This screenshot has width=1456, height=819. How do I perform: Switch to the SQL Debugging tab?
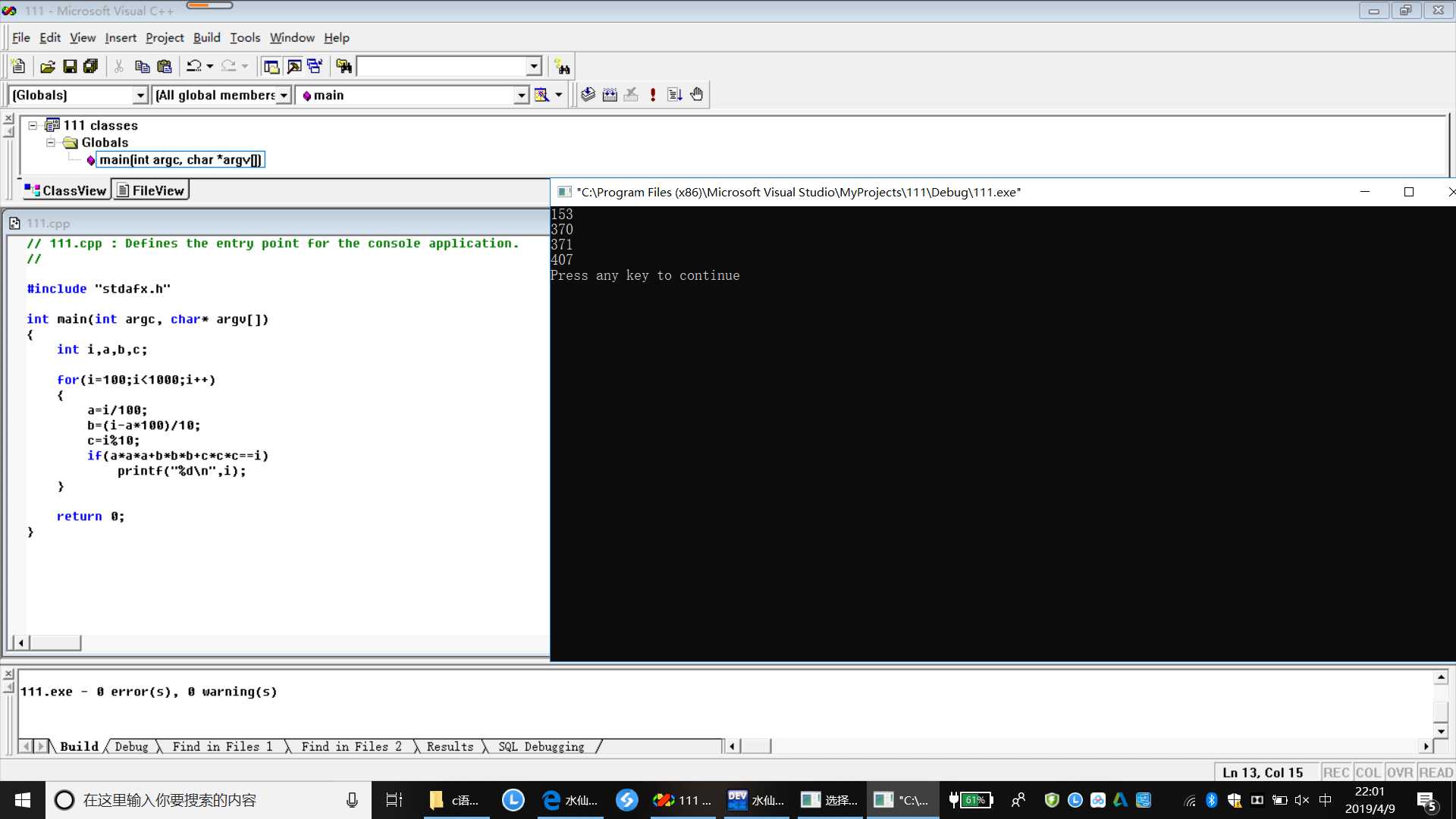(x=541, y=747)
